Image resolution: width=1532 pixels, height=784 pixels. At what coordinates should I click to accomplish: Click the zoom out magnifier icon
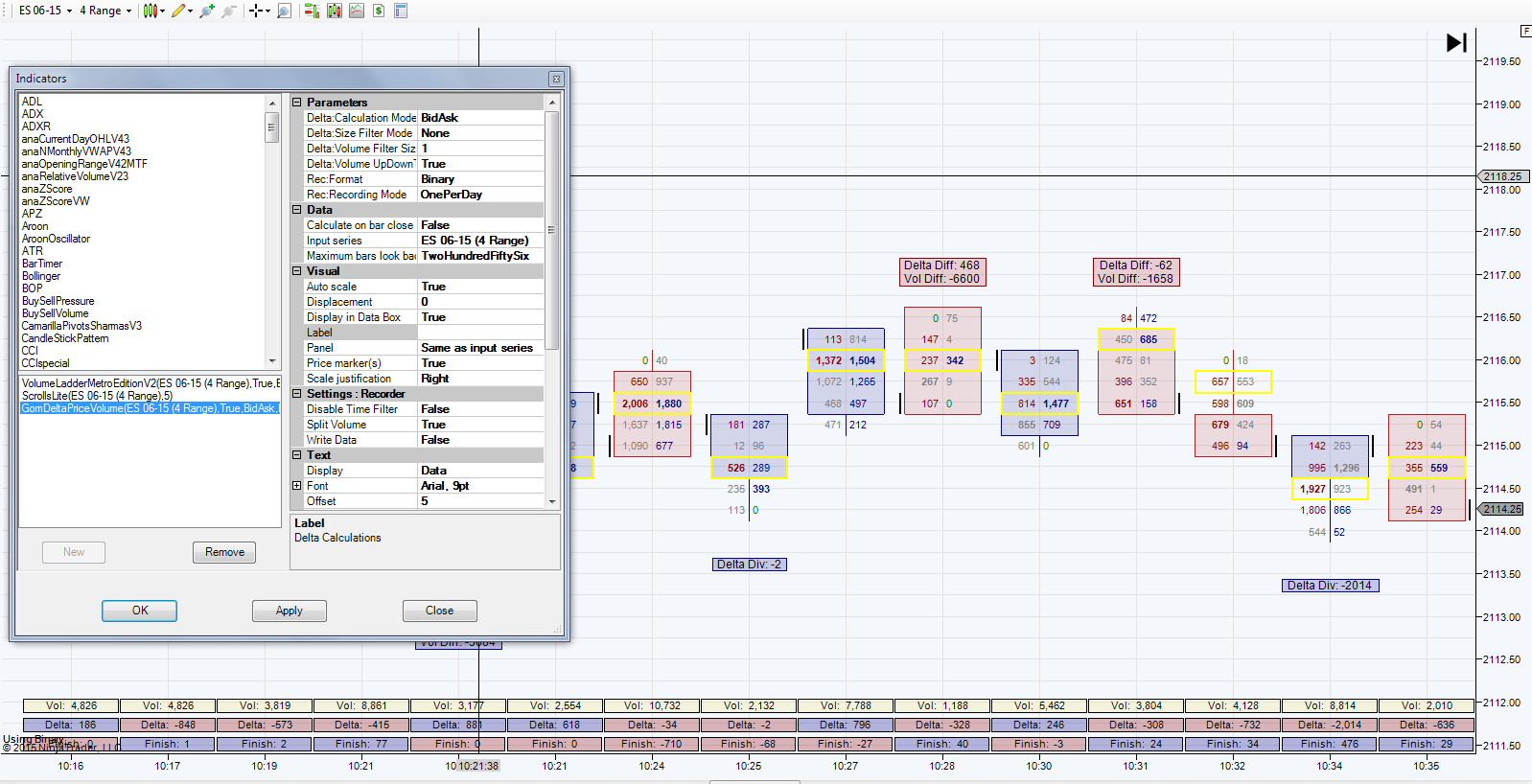(228, 11)
